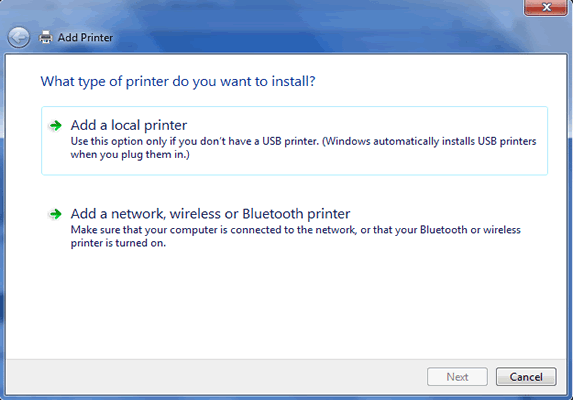Click the What type of printer question heading
The height and width of the screenshot is (400, 573).
pyautogui.click(x=178, y=81)
